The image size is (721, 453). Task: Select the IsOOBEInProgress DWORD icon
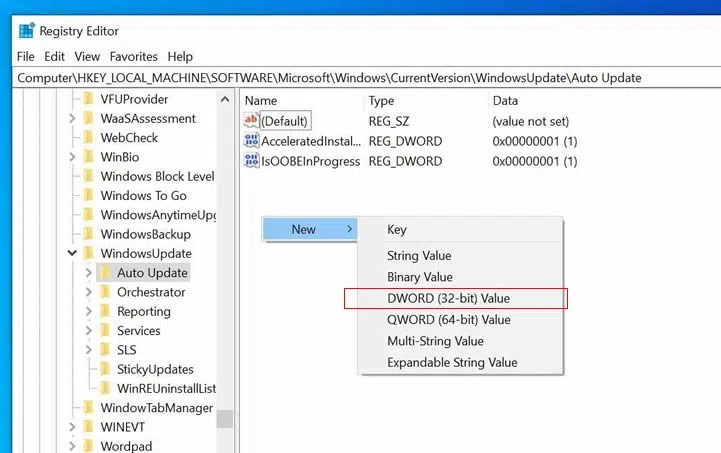point(251,161)
